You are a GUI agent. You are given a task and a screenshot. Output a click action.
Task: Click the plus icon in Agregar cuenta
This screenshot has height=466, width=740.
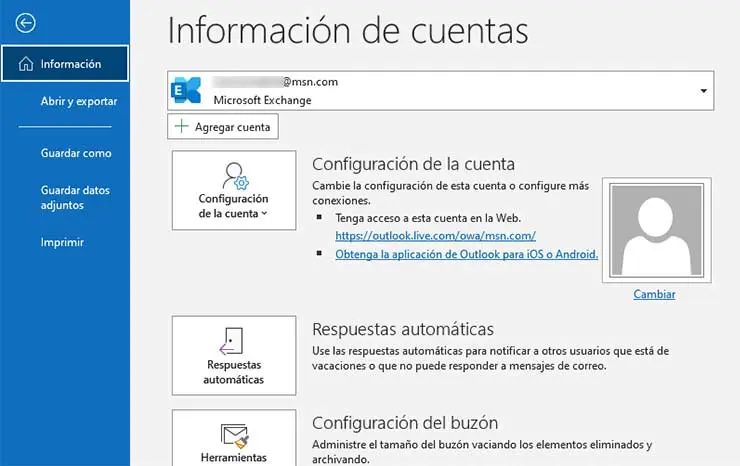[181, 126]
